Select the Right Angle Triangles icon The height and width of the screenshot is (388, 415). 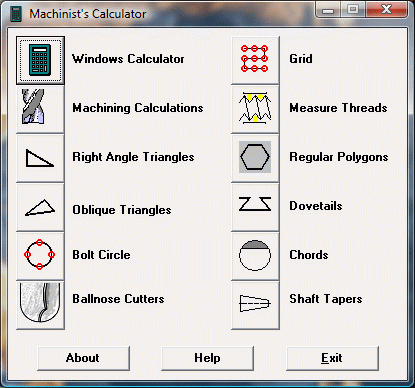[40, 158]
